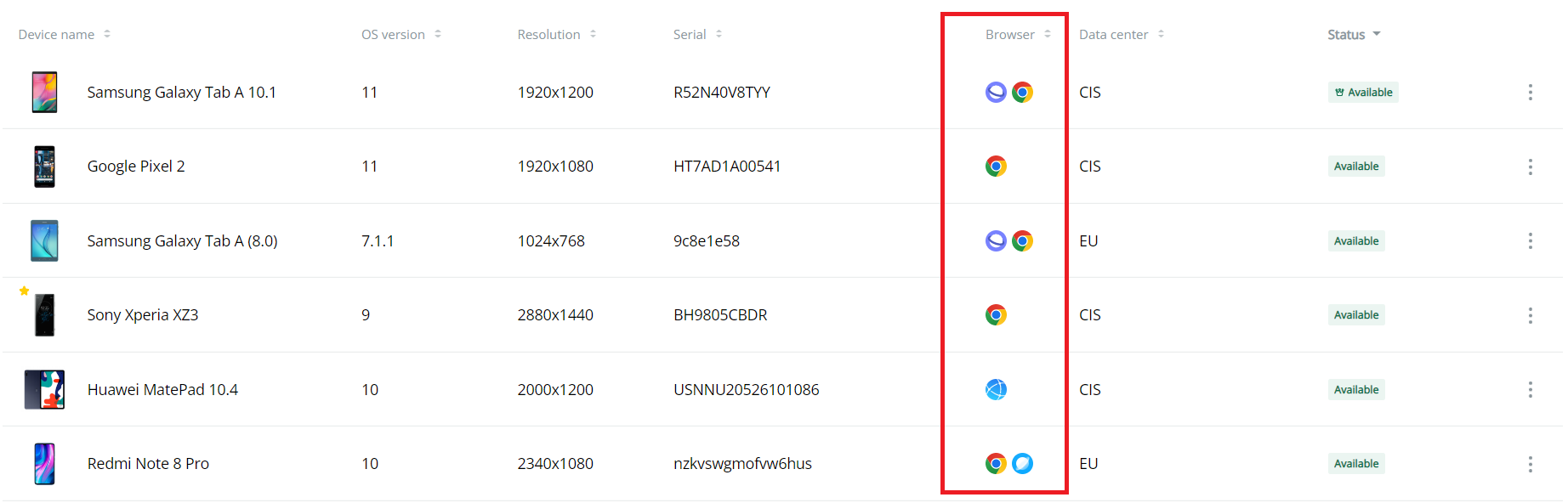Viewport: 1568px width, 503px height.
Task: Select the Google Pixel 2 device name
Action: pos(136,167)
